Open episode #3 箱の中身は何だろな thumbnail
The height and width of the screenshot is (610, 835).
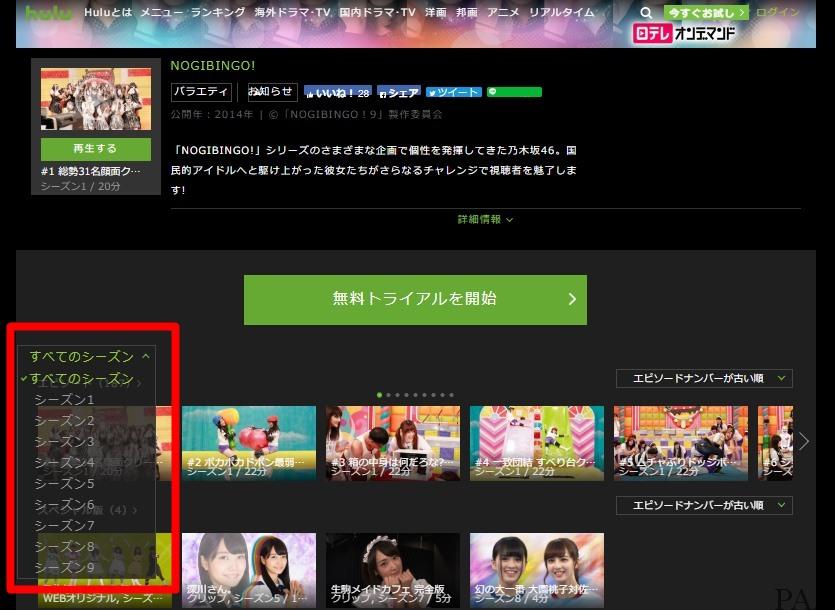tap(393, 443)
